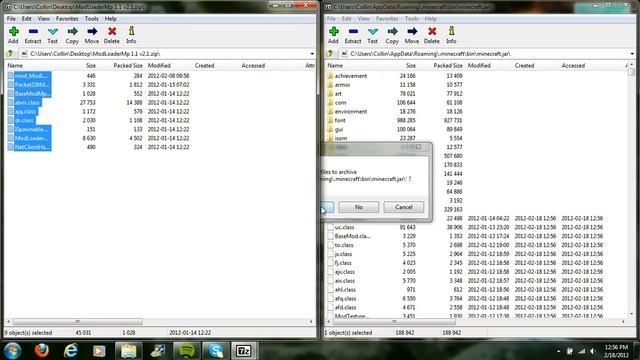This screenshot has width=640, height=360.
Task: Close the confirmation dialog with X
Action: coord(418,147)
